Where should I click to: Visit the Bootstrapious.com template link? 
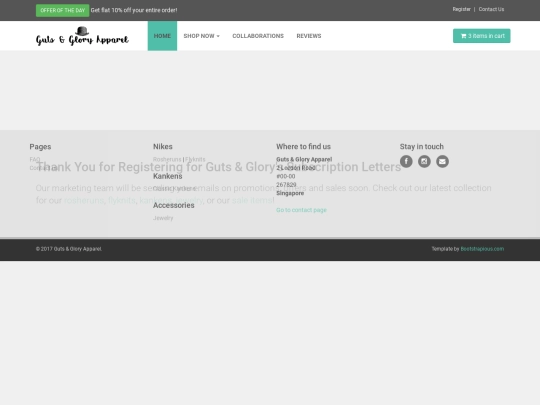click(x=482, y=249)
